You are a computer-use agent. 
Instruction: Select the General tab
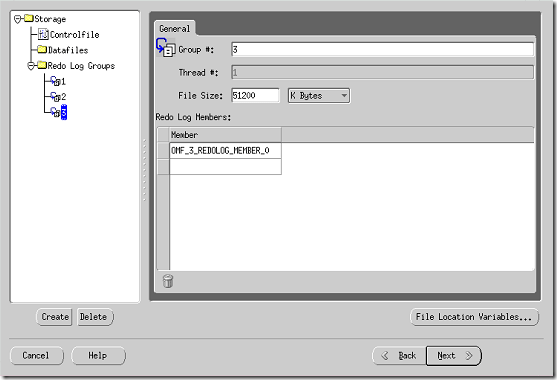coord(174,29)
